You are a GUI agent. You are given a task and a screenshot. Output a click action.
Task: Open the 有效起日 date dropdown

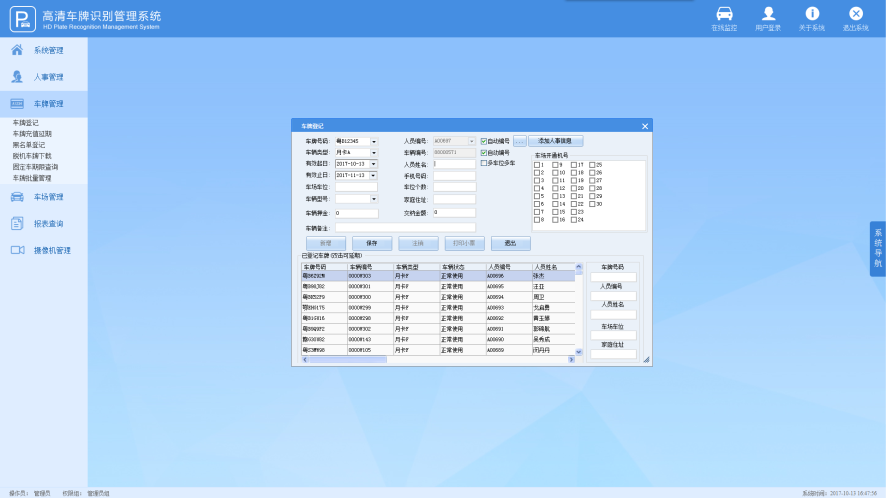[x=374, y=164]
